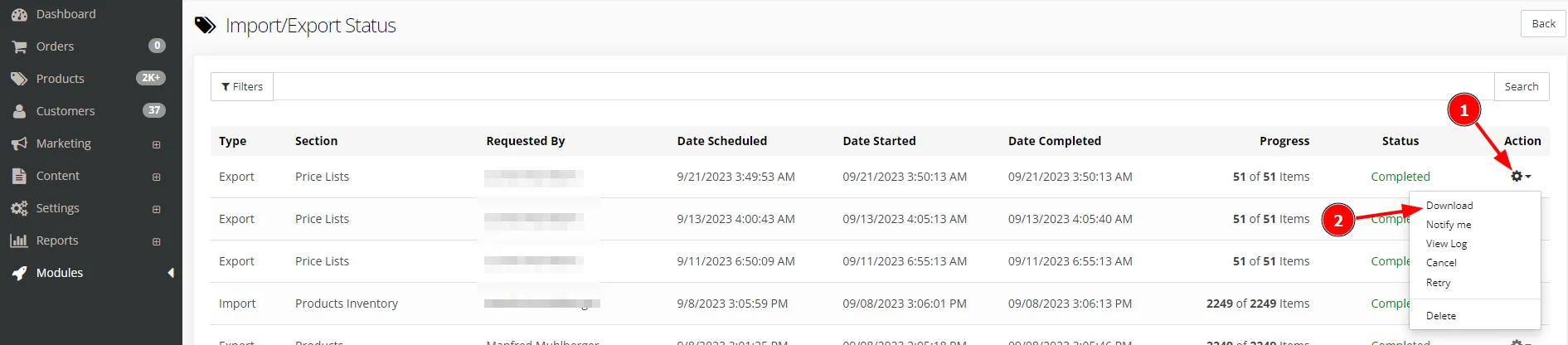1568x345 pixels.
Task: Click the Marketing megaphone icon
Action: pyautogui.click(x=19, y=143)
